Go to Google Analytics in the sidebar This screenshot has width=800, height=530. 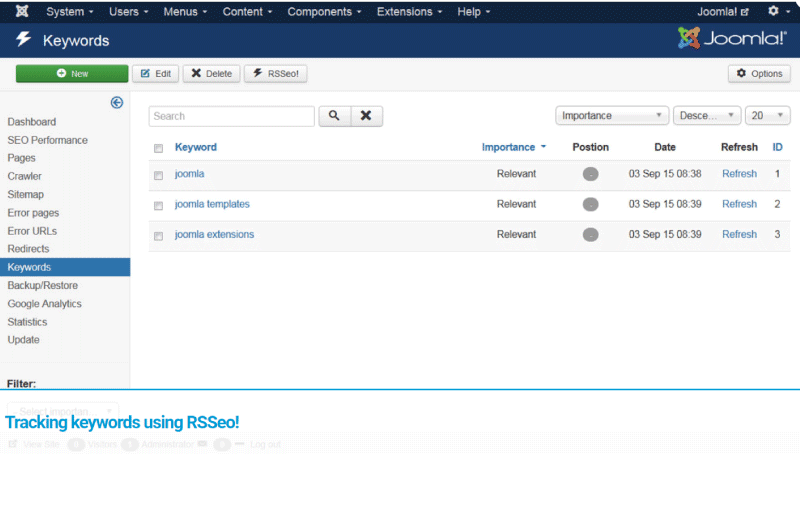(x=44, y=304)
